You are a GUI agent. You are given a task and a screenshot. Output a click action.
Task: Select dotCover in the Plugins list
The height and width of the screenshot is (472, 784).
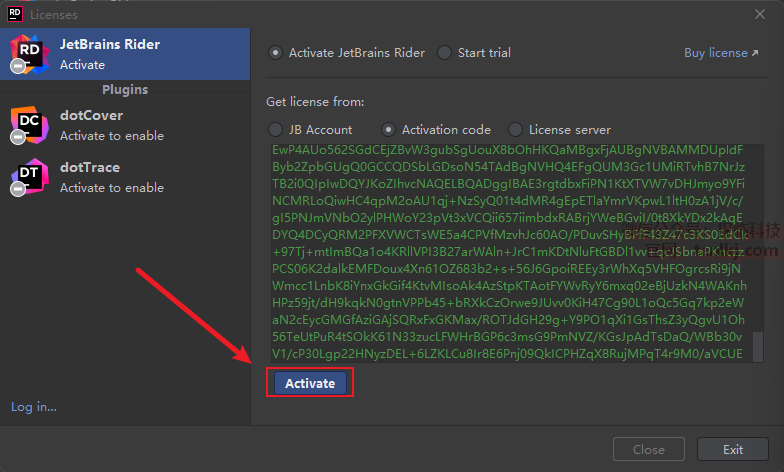(x=125, y=126)
